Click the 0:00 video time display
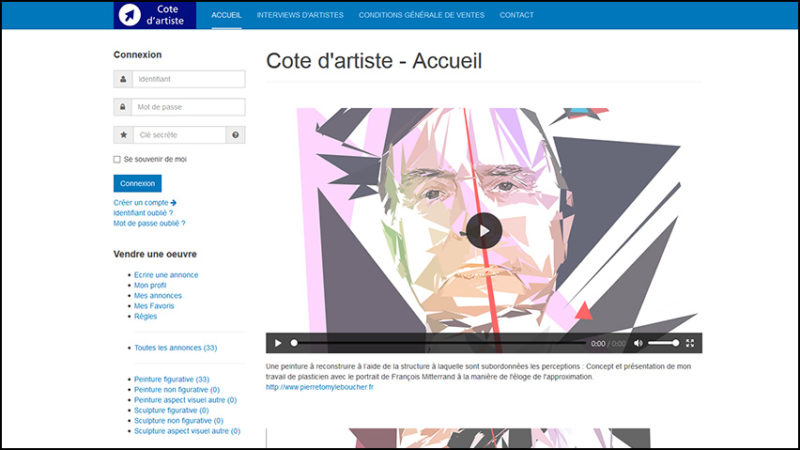The height and width of the screenshot is (450, 800). click(598, 344)
